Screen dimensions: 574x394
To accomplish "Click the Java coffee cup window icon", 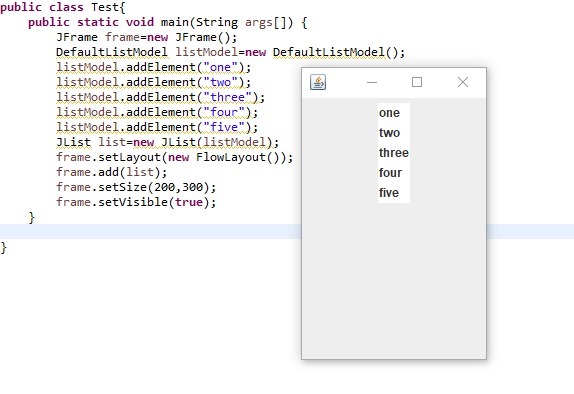I will (318, 82).
